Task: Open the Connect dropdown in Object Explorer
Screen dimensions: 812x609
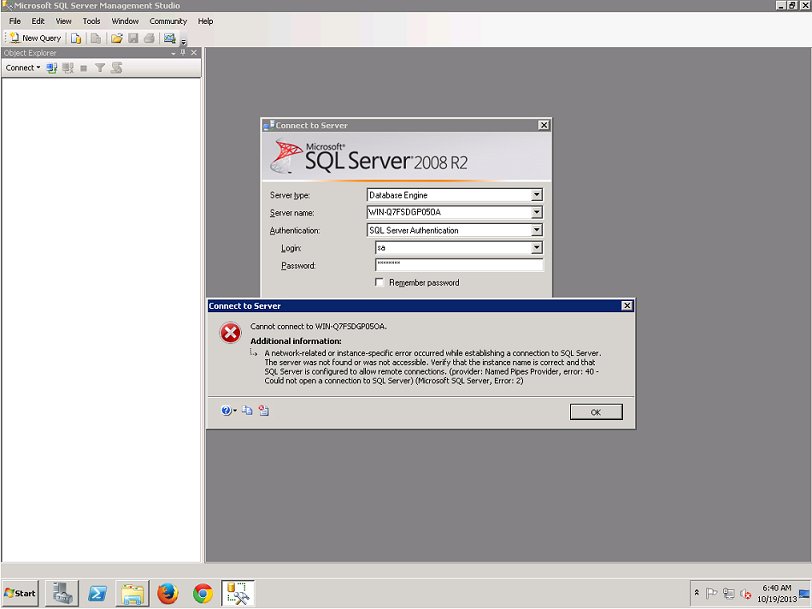Action: (x=23, y=68)
